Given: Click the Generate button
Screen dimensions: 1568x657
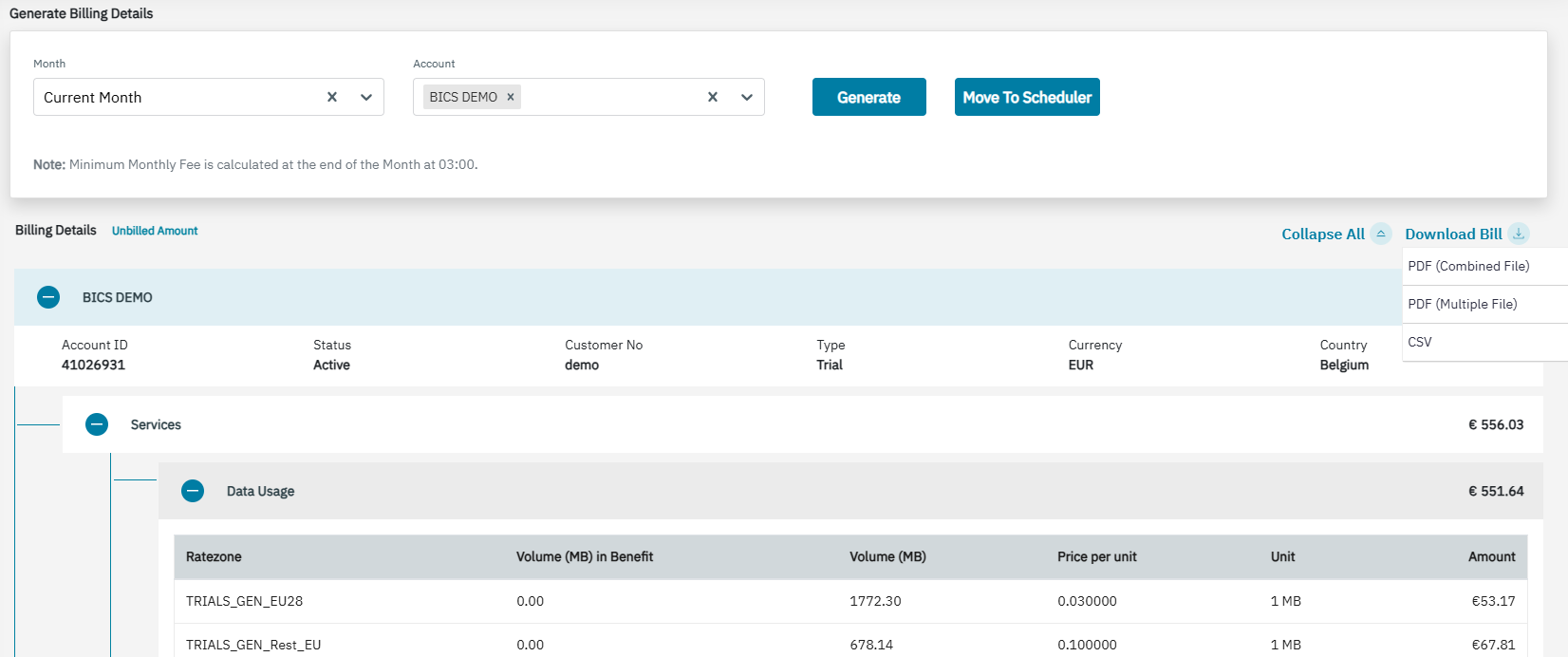Looking at the screenshot, I should [868, 97].
